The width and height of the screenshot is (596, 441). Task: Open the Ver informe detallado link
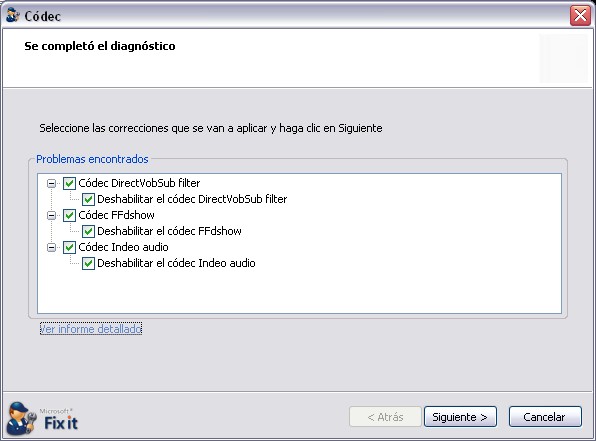pyautogui.click(x=91, y=328)
